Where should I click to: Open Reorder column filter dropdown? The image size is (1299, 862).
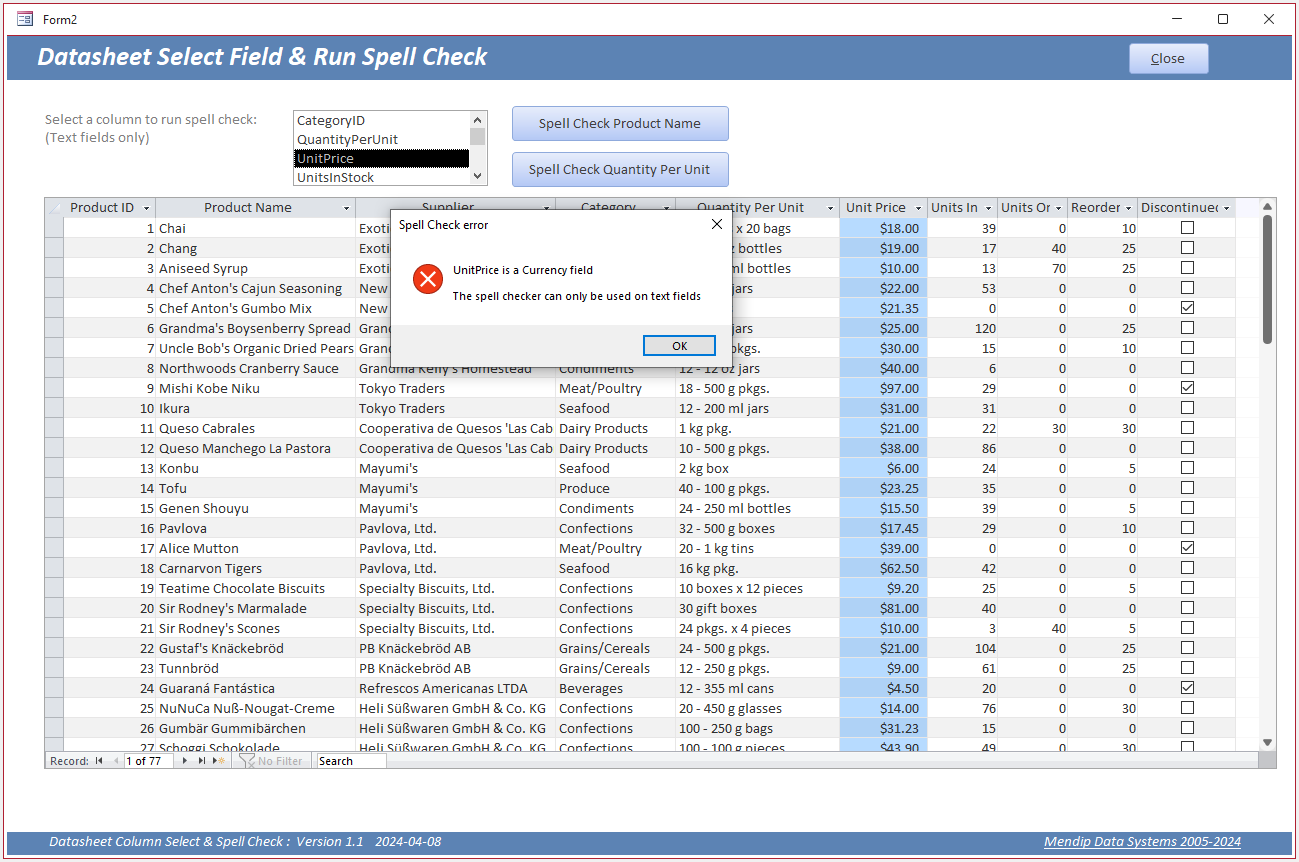tap(1129, 208)
